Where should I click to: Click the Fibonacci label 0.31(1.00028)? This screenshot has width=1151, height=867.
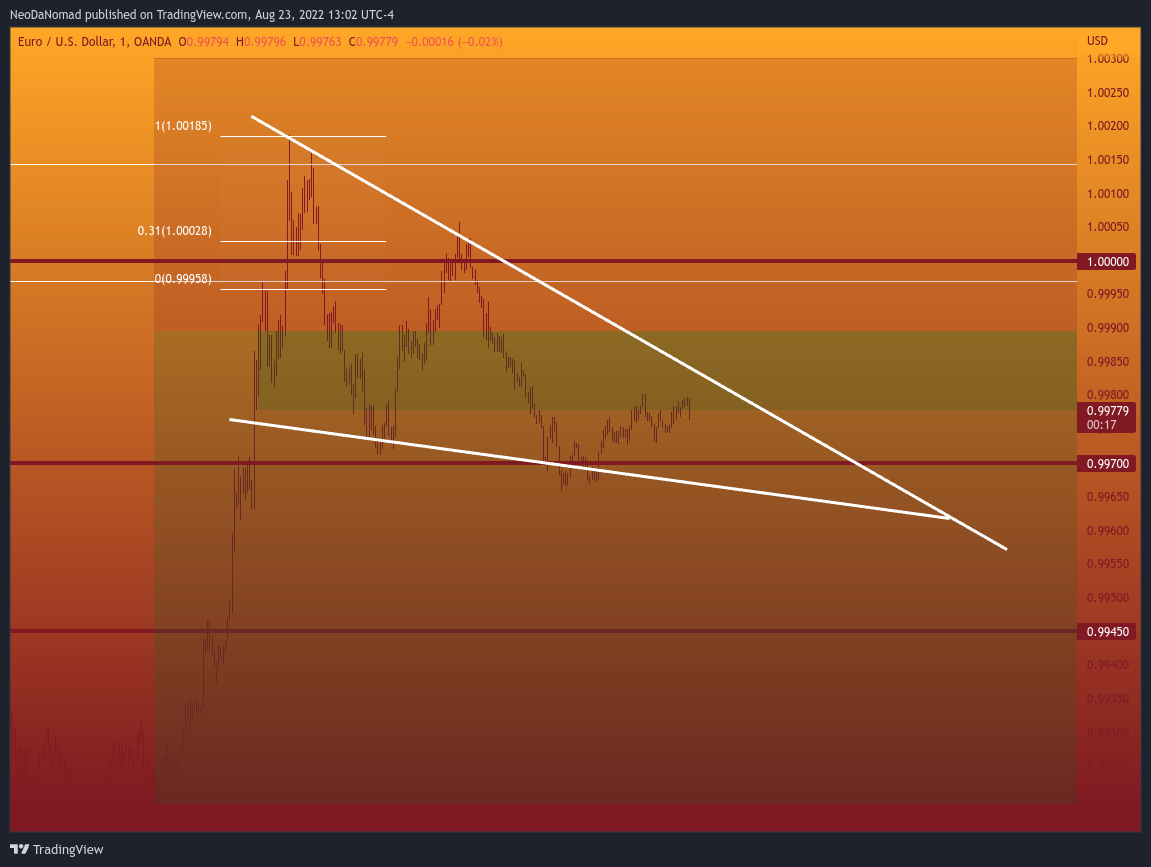pyautogui.click(x=175, y=231)
